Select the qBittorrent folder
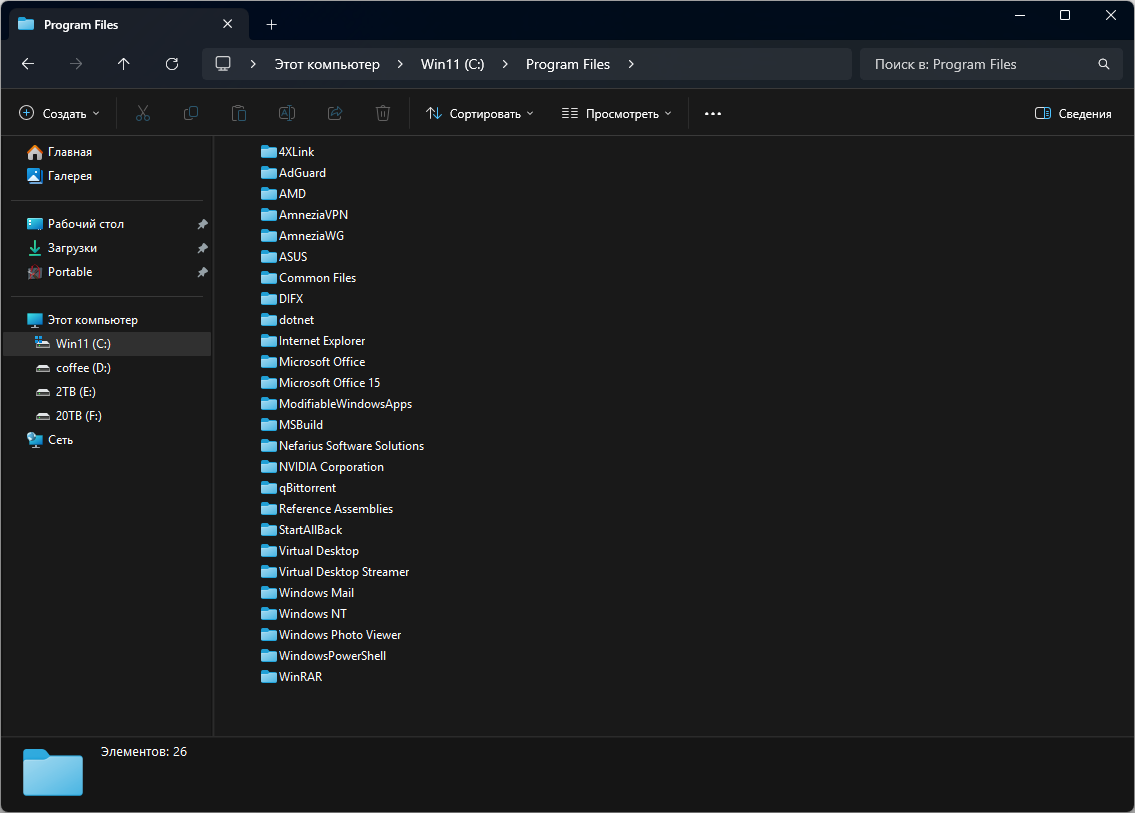The image size is (1135, 813). point(298,487)
